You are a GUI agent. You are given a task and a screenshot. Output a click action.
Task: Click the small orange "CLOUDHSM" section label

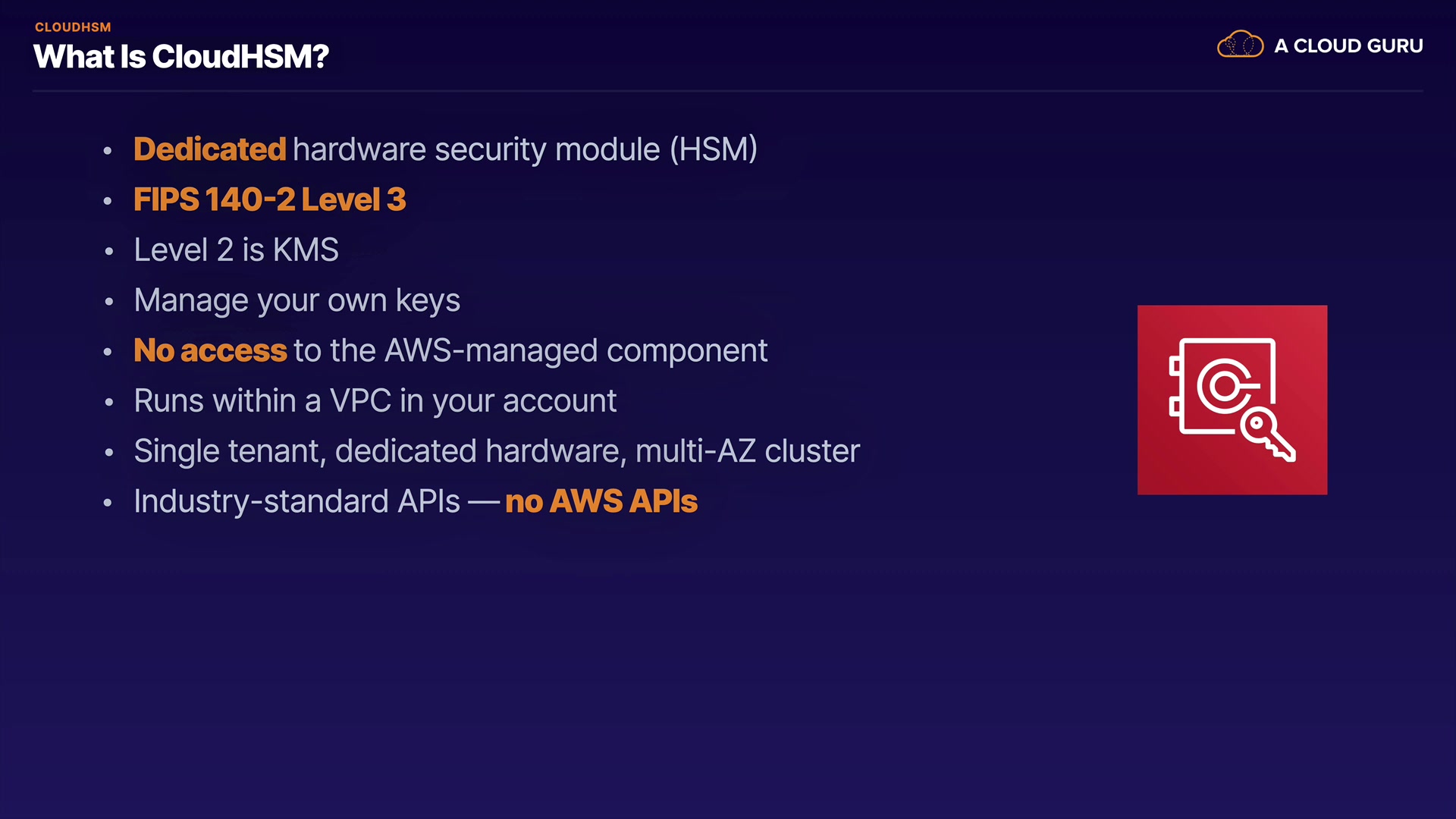73,27
